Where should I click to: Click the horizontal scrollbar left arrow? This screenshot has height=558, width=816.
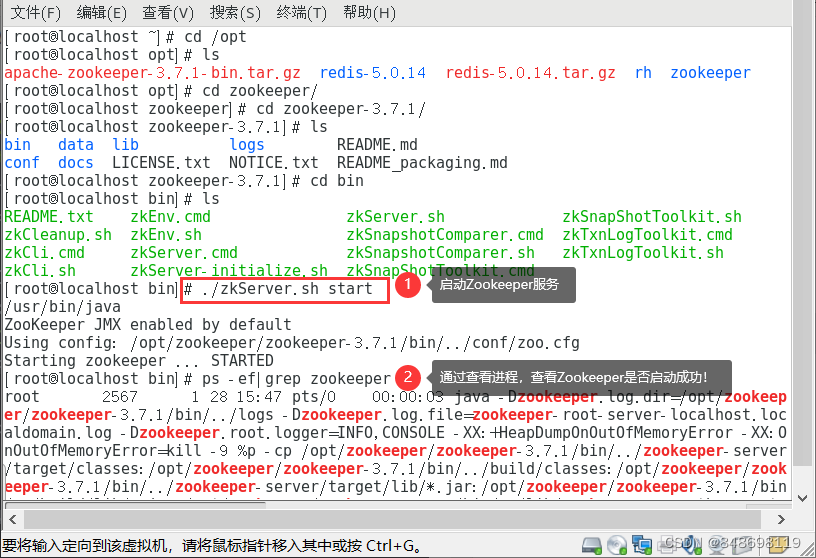click(x=13, y=519)
